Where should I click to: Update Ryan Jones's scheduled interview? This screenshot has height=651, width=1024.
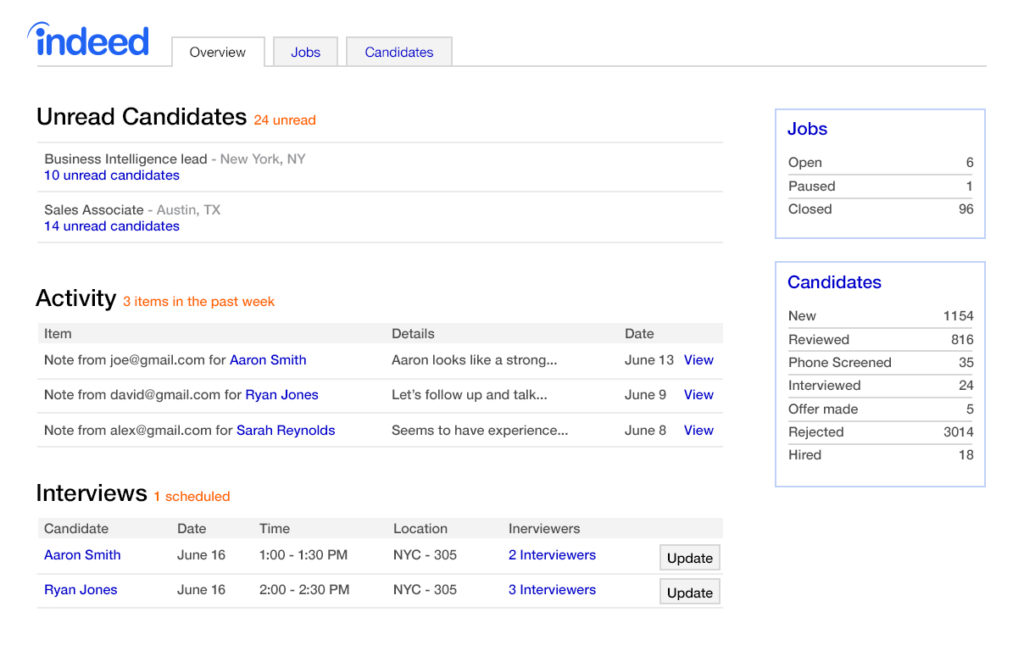coord(689,592)
